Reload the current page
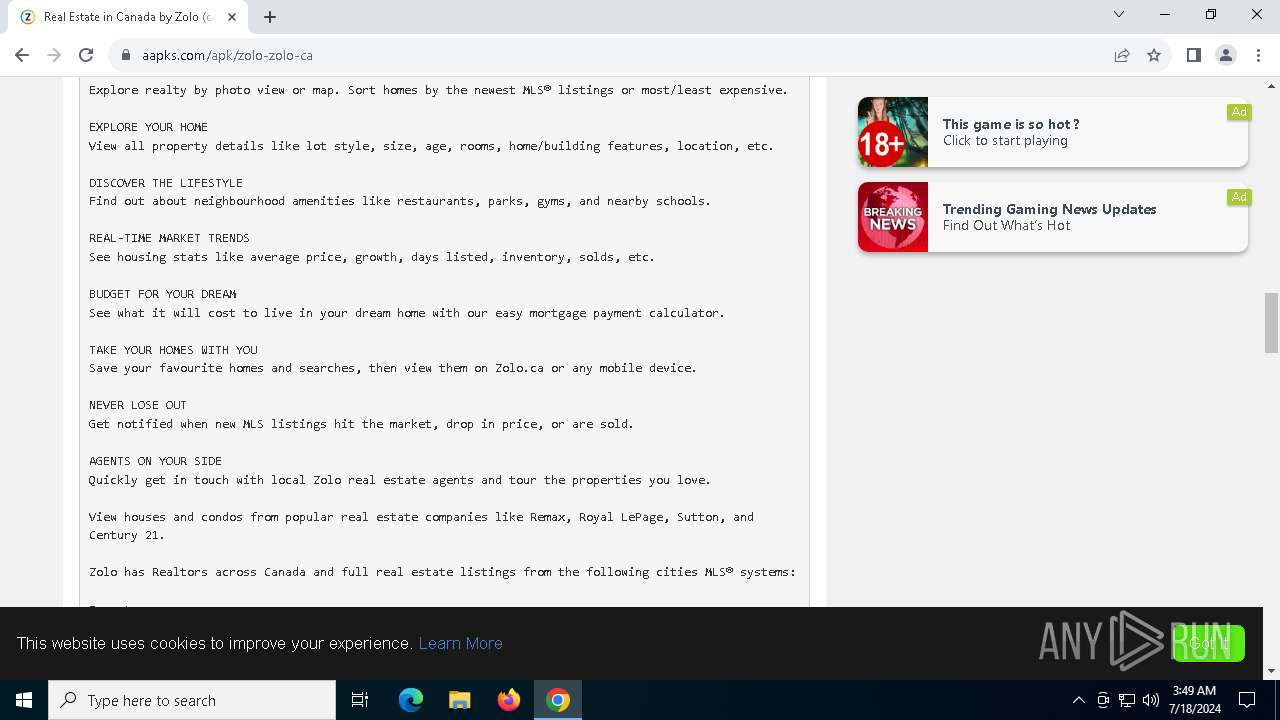 86,55
